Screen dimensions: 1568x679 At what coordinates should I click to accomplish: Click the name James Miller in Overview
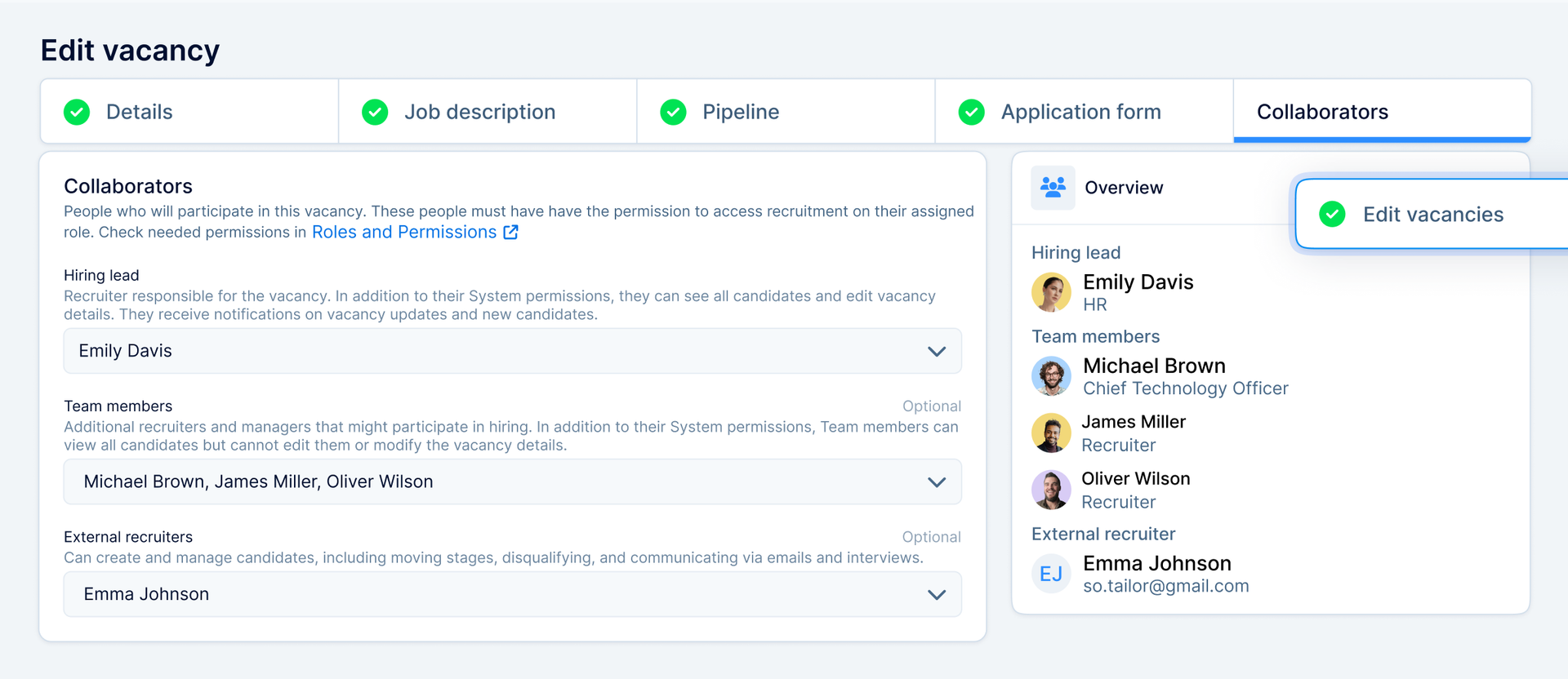[1134, 422]
